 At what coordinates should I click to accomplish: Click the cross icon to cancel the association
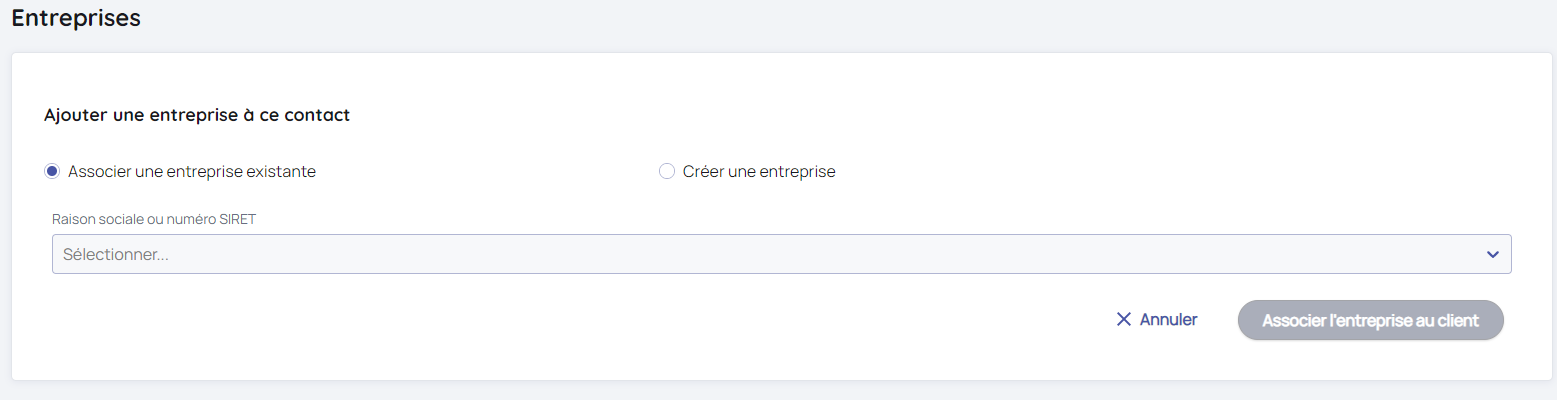pyautogui.click(x=1123, y=320)
